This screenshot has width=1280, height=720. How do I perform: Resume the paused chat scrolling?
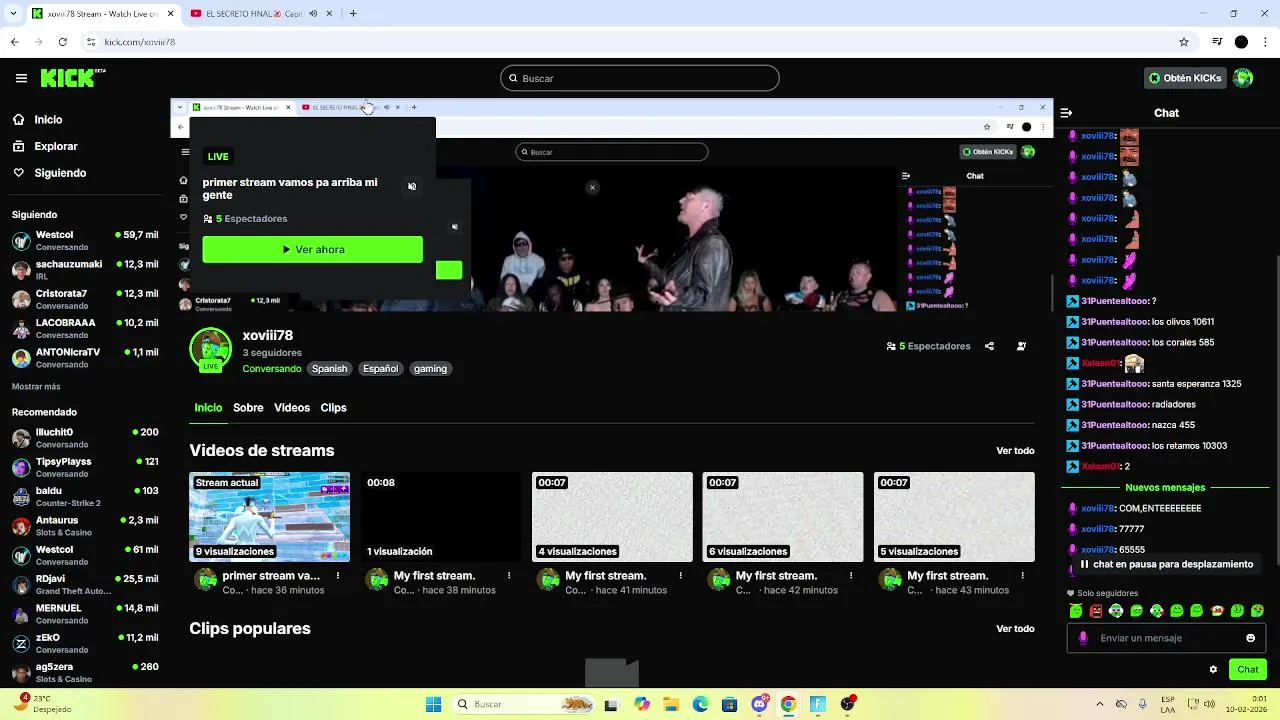point(1167,564)
